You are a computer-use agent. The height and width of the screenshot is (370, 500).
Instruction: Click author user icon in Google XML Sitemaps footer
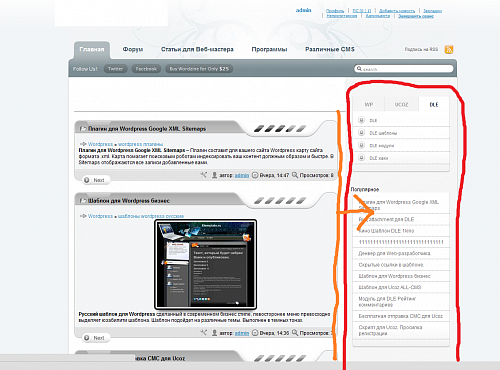215,175
